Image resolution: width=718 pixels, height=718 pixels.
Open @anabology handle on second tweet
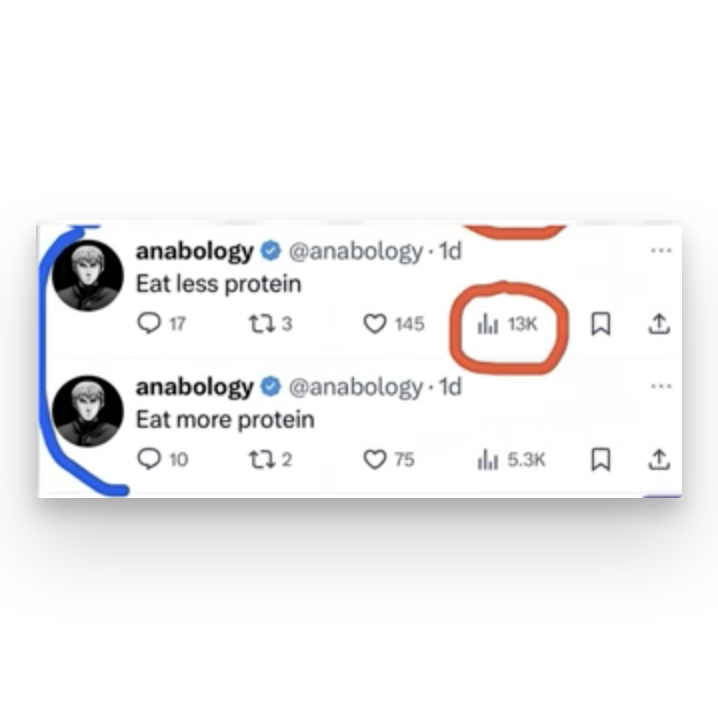(x=355, y=387)
